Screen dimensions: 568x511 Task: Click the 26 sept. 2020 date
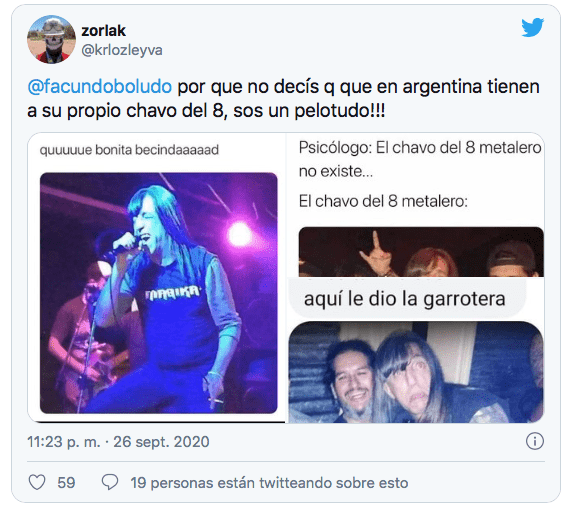point(162,442)
